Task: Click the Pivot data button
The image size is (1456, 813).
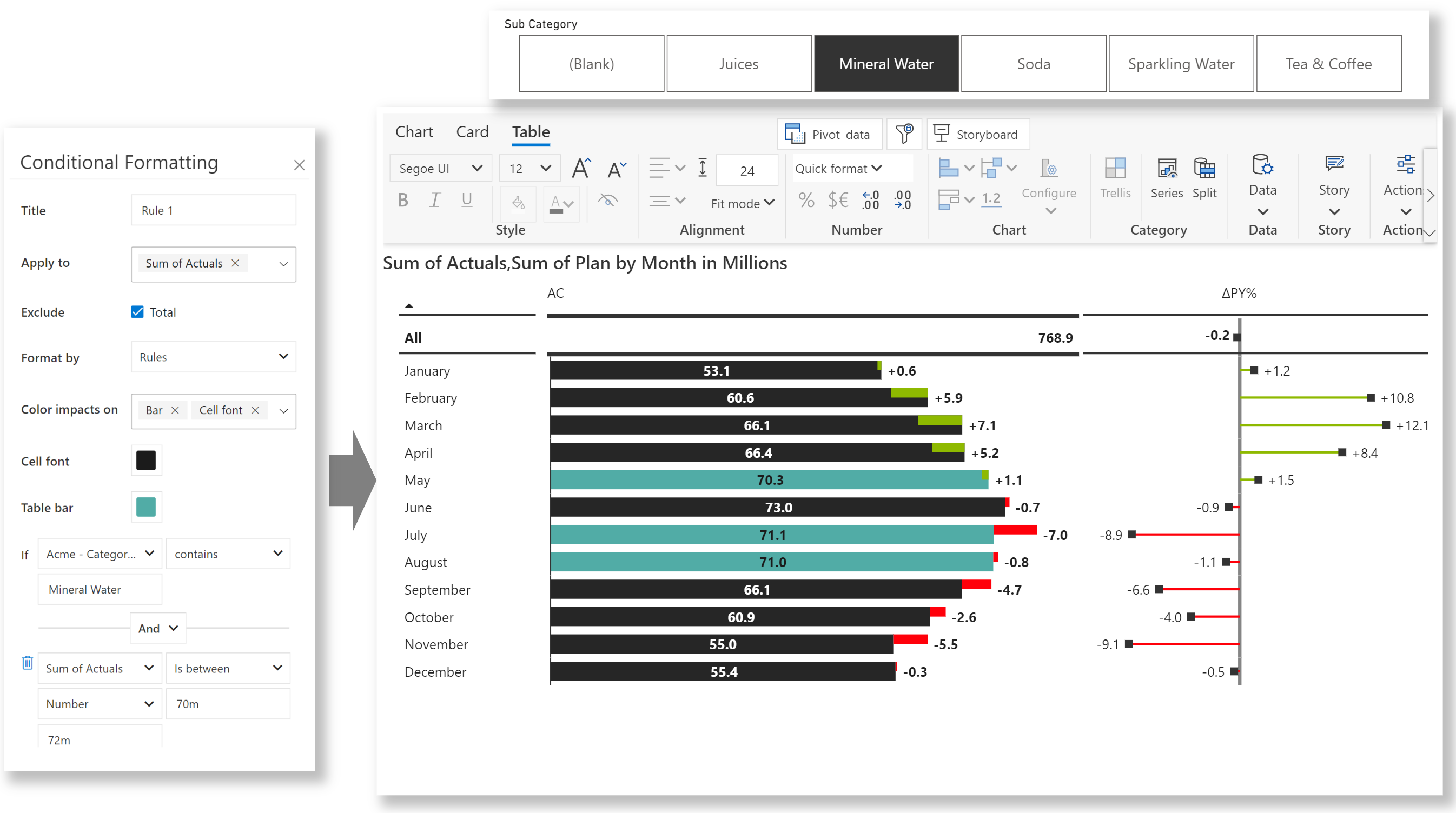Action: tap(829, 134)
